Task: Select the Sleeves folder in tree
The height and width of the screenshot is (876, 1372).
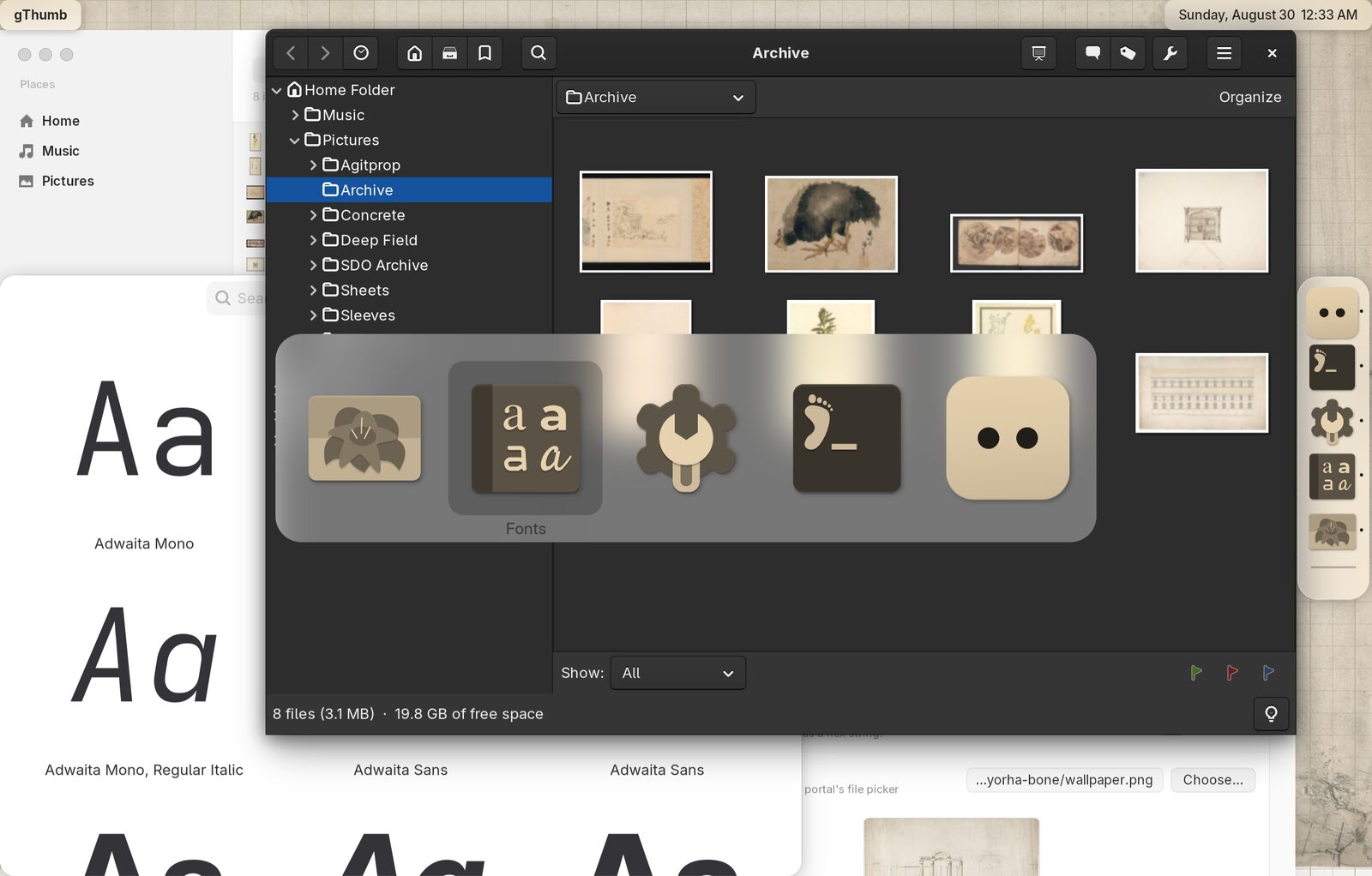Action: 409,315
